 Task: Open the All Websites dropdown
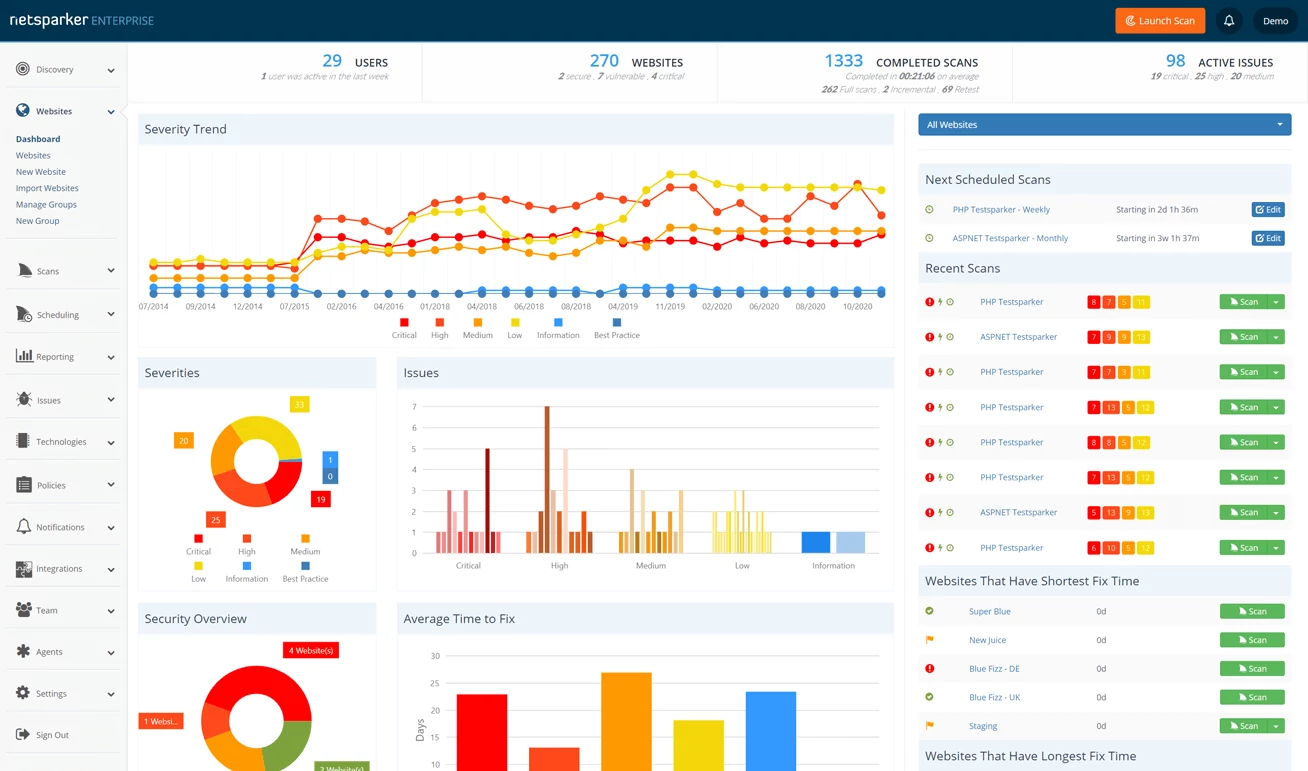[1104, 125]
